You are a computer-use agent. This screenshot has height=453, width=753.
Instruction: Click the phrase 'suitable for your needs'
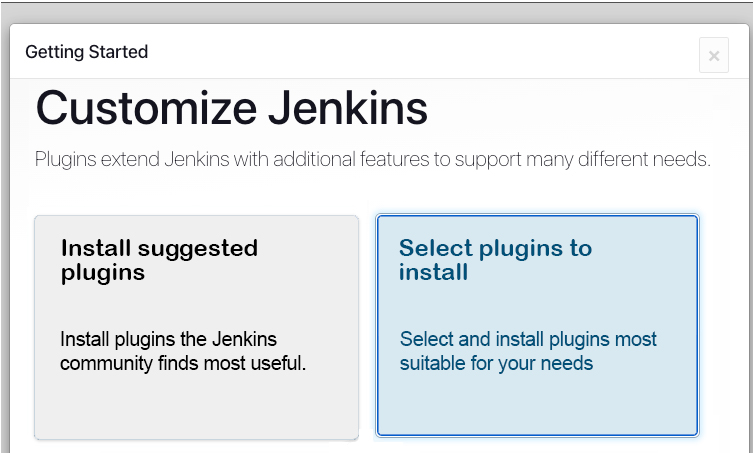(x=496, y=363)
